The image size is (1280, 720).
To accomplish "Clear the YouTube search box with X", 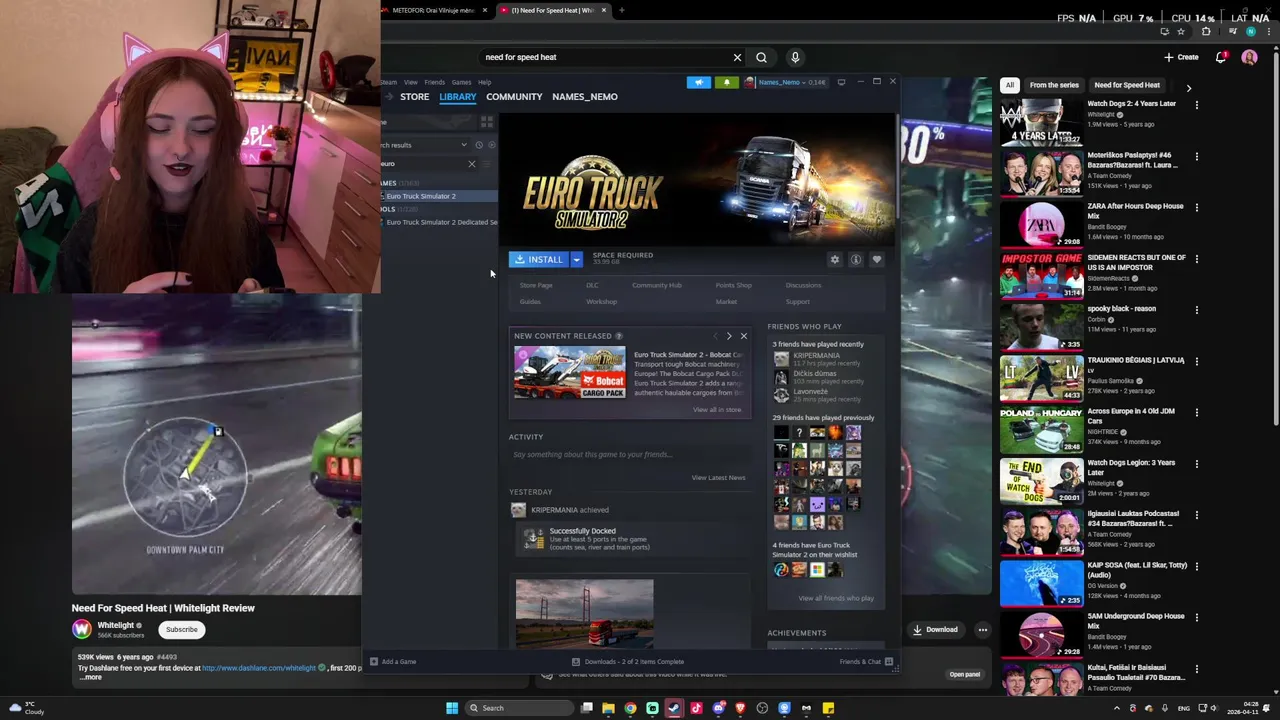I will (x=737, y=57).
